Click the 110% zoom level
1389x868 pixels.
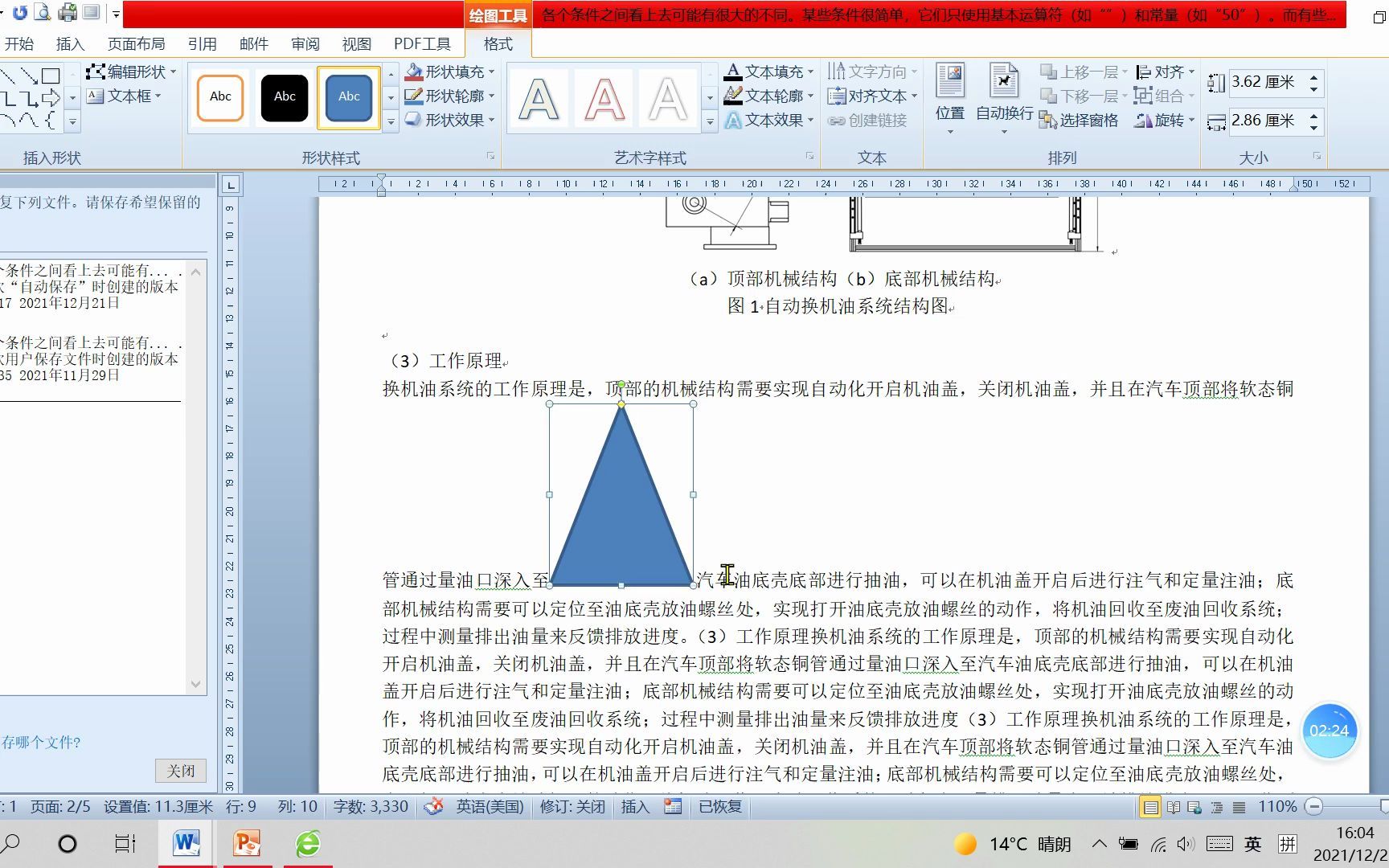click(x=1277, y=806)
